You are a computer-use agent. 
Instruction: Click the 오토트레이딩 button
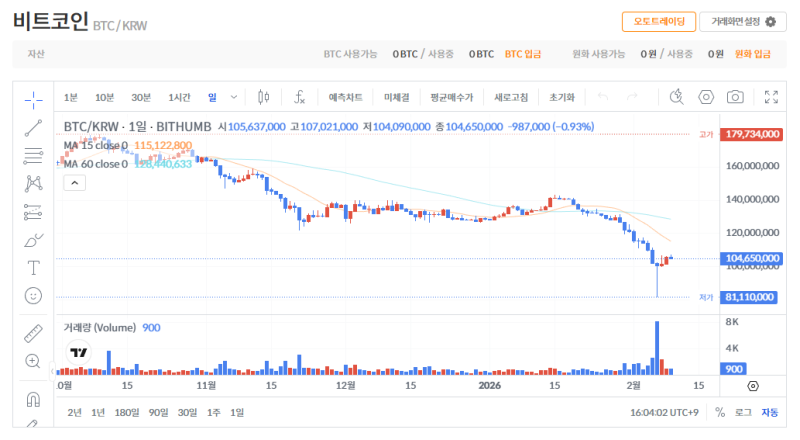(658, 22)
